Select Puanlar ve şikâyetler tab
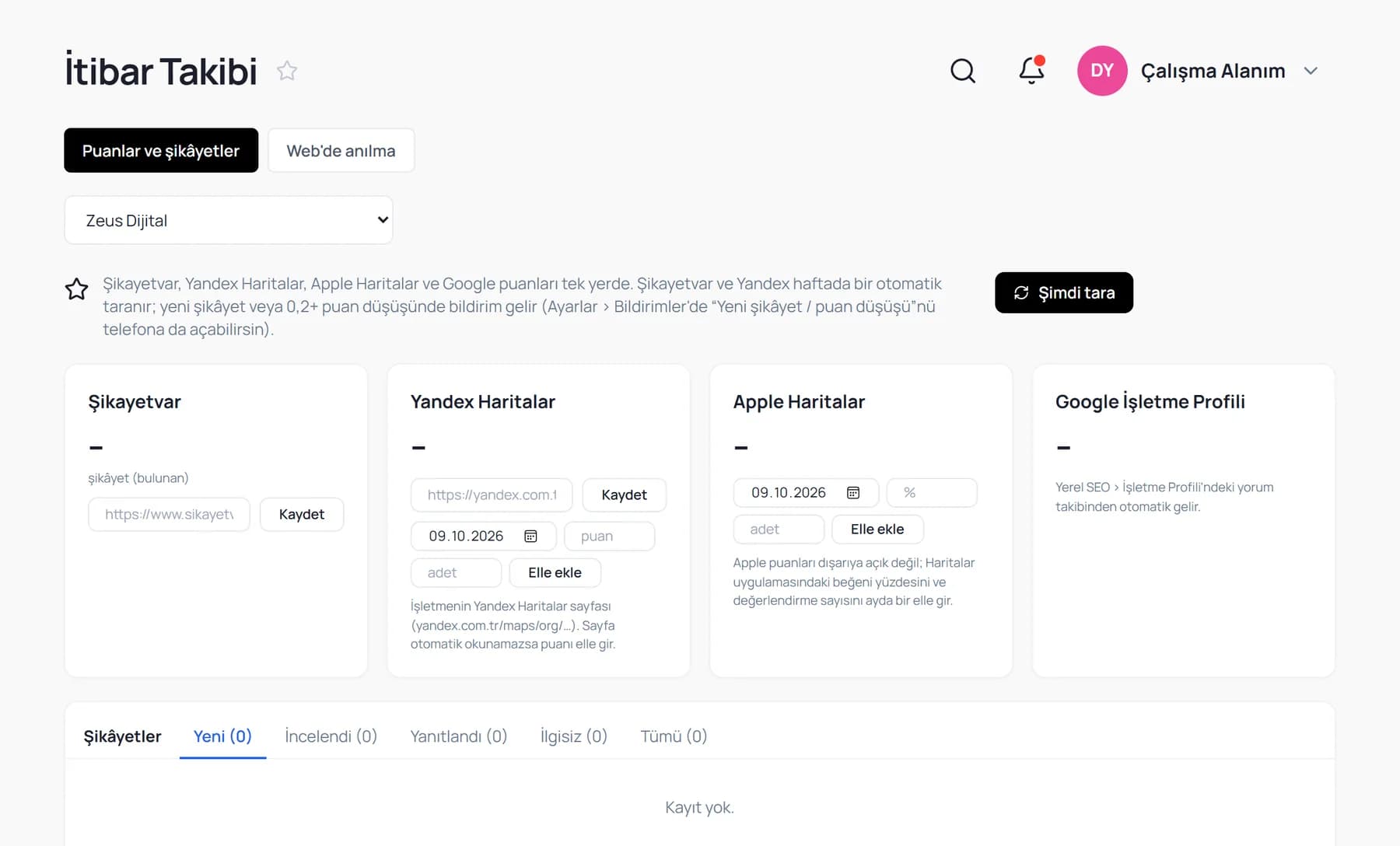 161,151
